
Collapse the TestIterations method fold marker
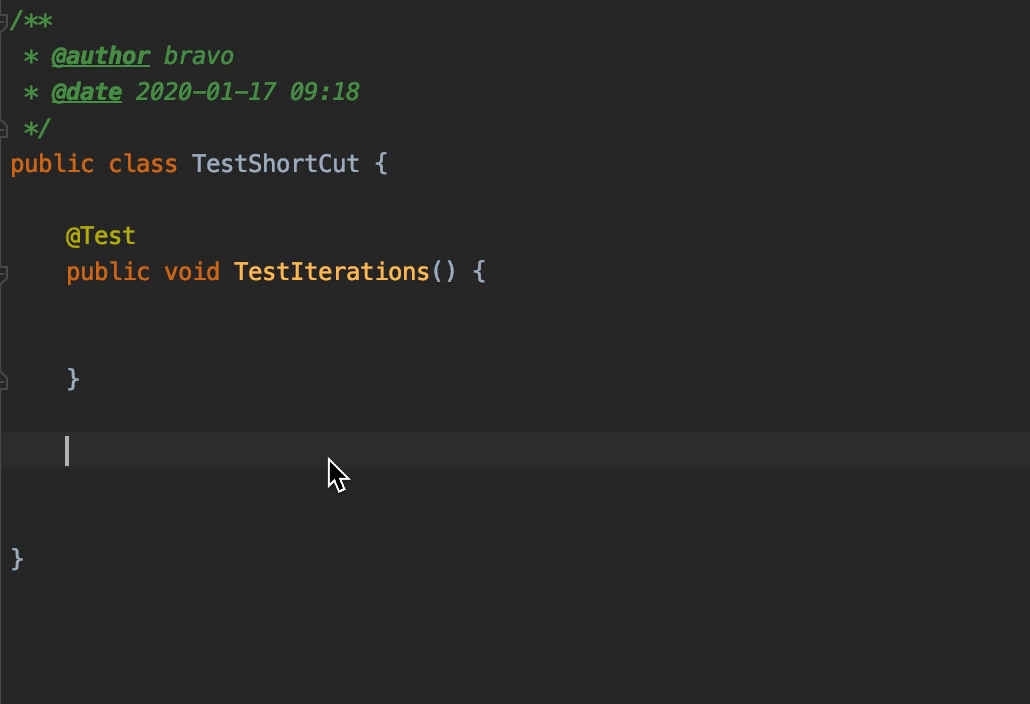coord(4,273)
